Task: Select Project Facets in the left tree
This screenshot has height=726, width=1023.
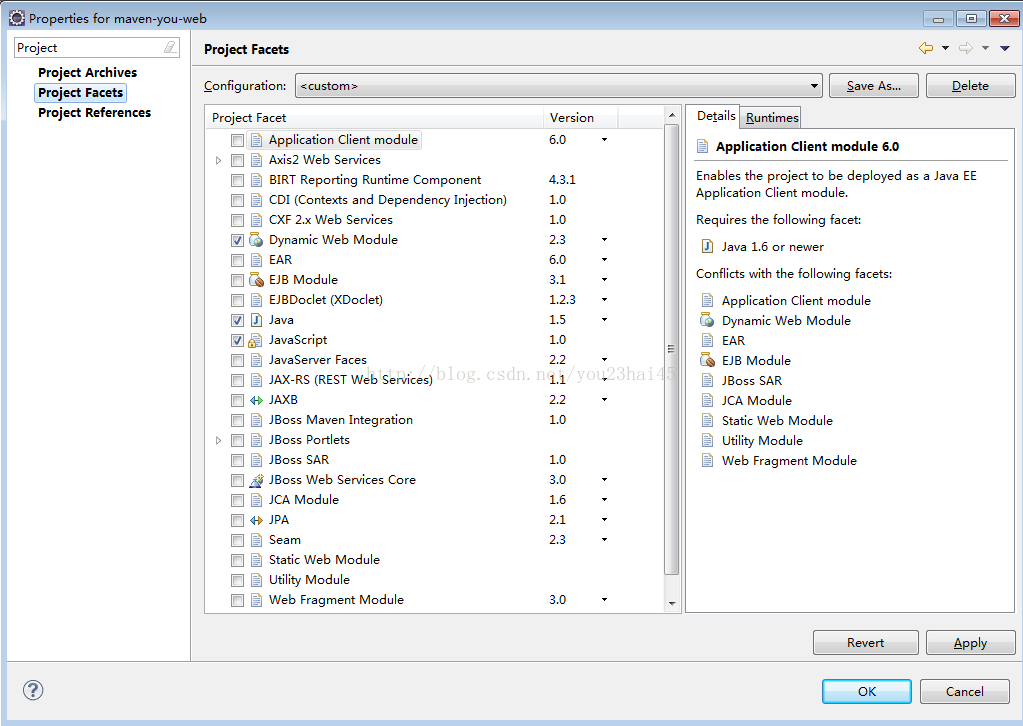Action: (80, 93)
